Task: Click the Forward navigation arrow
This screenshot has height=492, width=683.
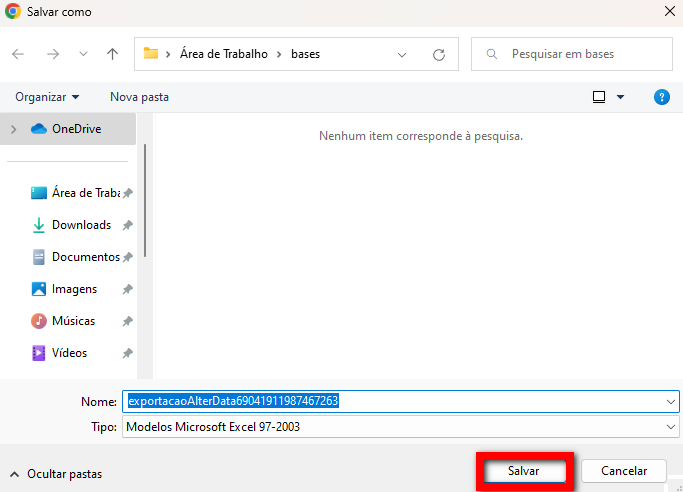Action: tap(53, 54)
